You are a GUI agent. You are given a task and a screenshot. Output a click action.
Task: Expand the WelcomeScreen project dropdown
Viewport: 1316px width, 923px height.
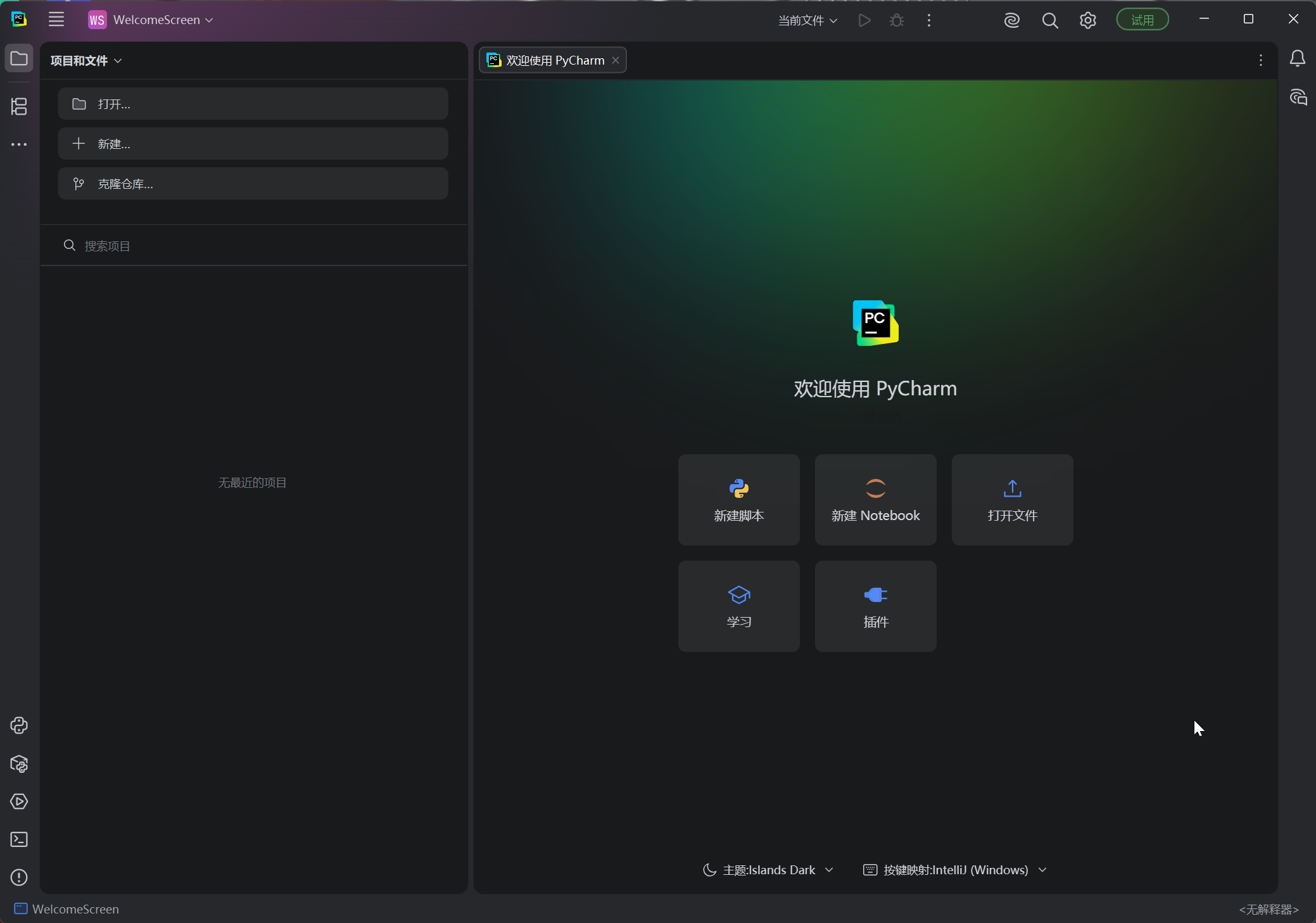[151, 20]
